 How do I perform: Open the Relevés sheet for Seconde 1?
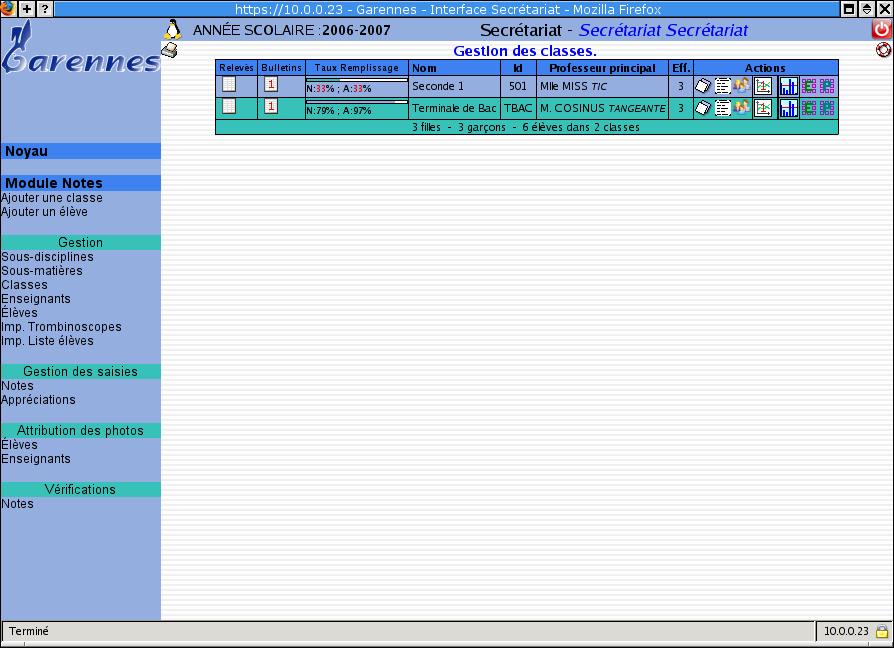pos(229,85)
